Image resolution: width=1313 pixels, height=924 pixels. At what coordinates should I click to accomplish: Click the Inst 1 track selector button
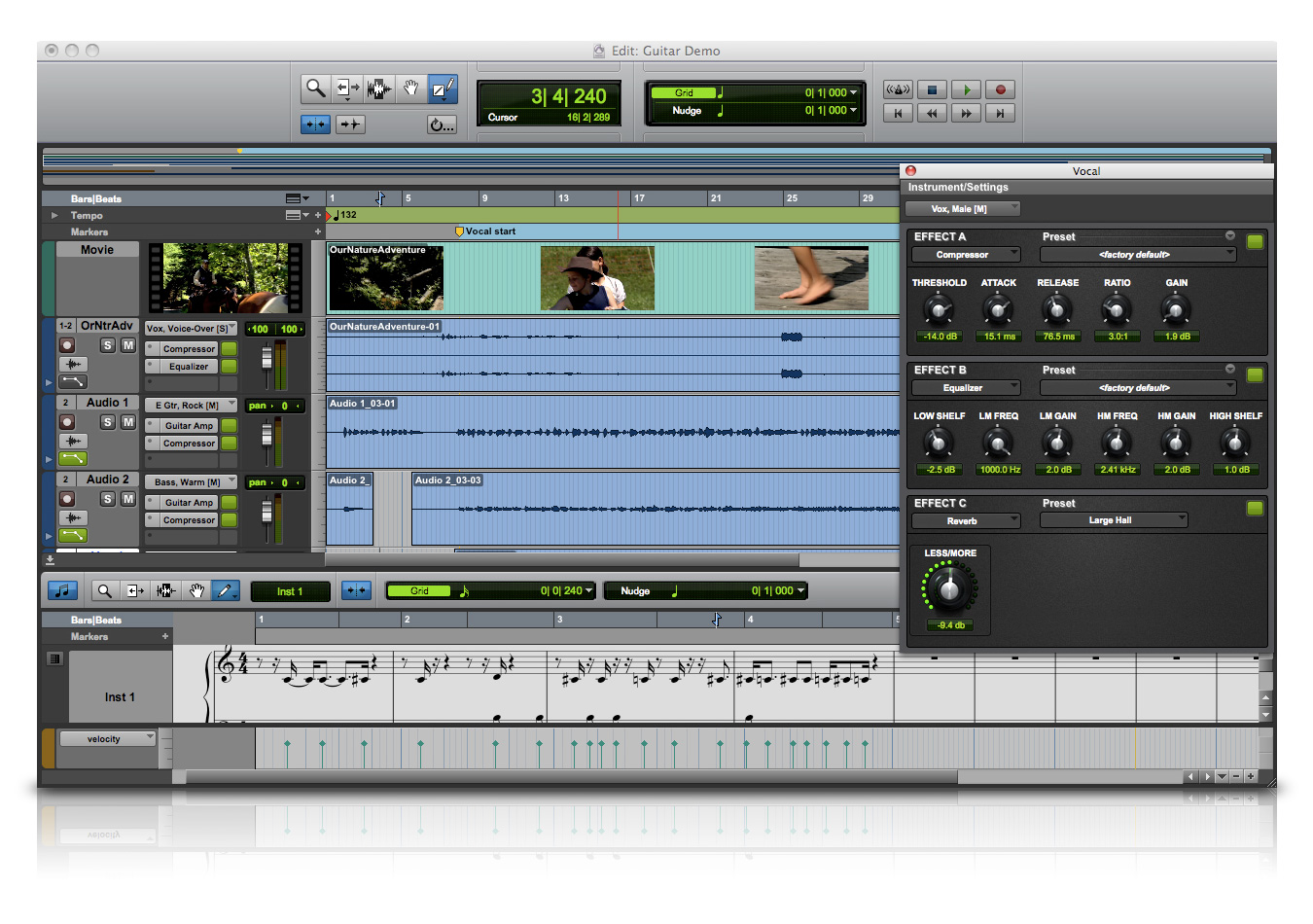click(x=290, y=591)
